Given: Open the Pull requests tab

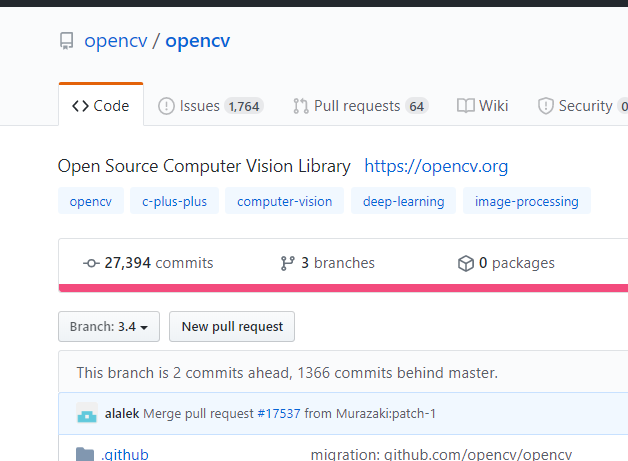Looking at the screenshot, I should [359, 106].
